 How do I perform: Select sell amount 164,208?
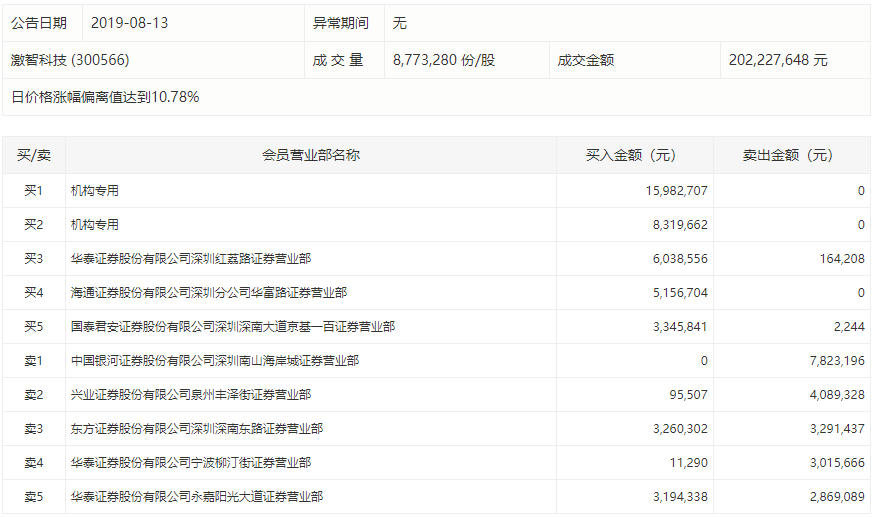[842, 259]
